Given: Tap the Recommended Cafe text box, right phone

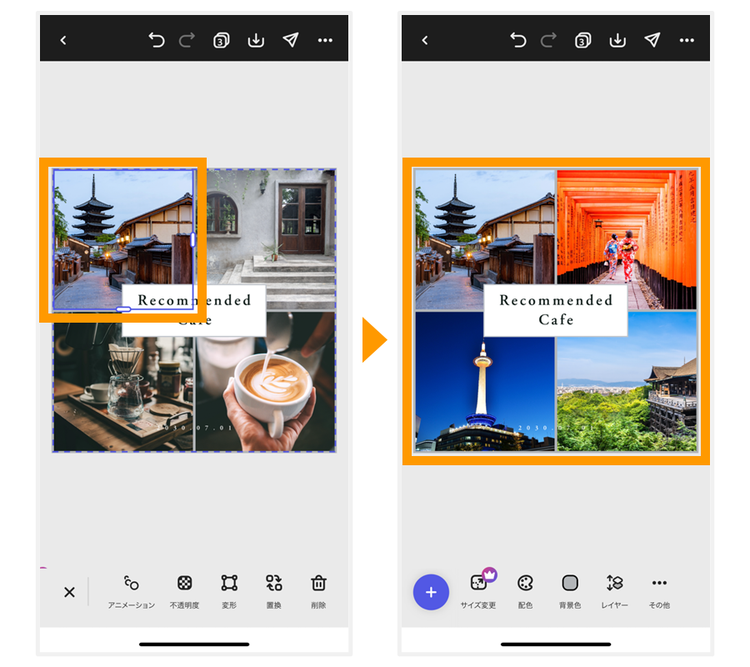Looking at the screenshot, I should (x=555, y=311).
